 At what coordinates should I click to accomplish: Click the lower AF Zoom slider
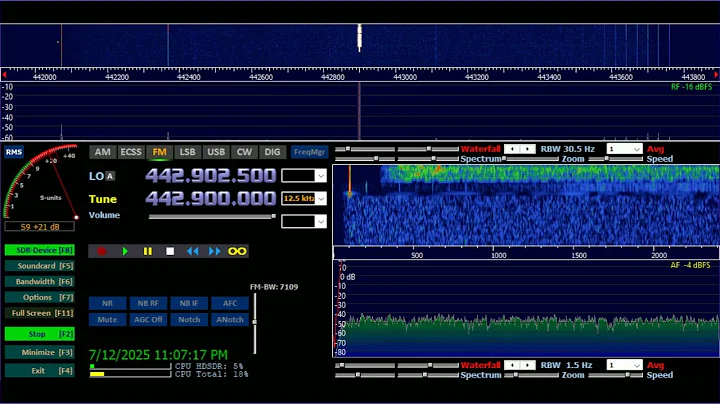coord(533,375)
